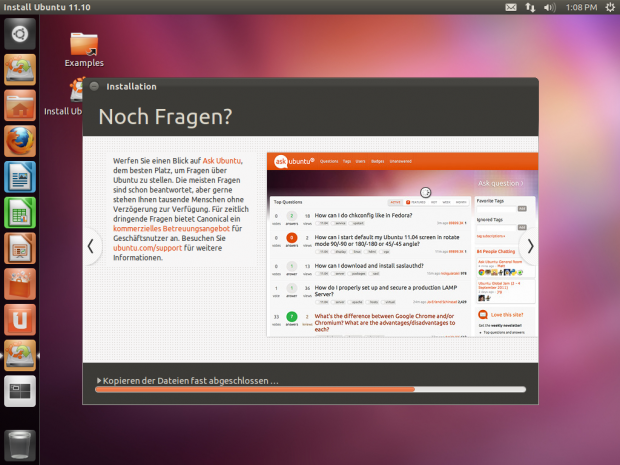
Task: Open LibreOffice Calc from the launcher
Action: (20, 212)
